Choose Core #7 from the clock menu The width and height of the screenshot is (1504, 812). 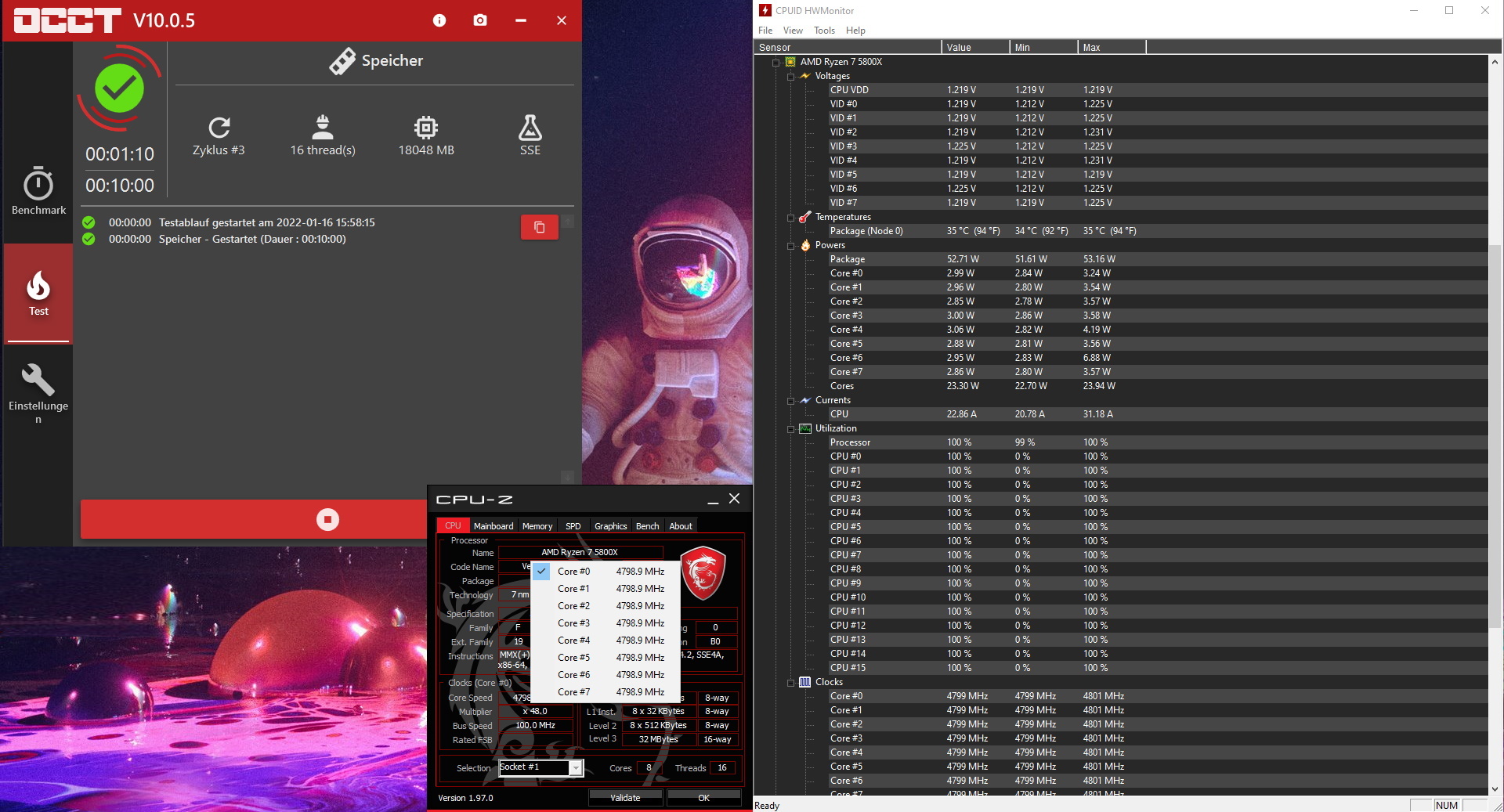(606, 692)
